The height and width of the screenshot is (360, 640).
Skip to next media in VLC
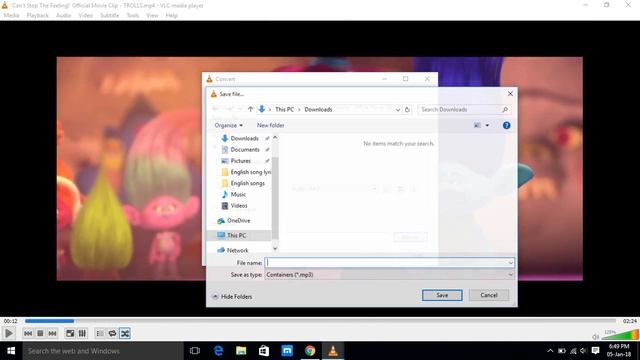pos(52,333)
